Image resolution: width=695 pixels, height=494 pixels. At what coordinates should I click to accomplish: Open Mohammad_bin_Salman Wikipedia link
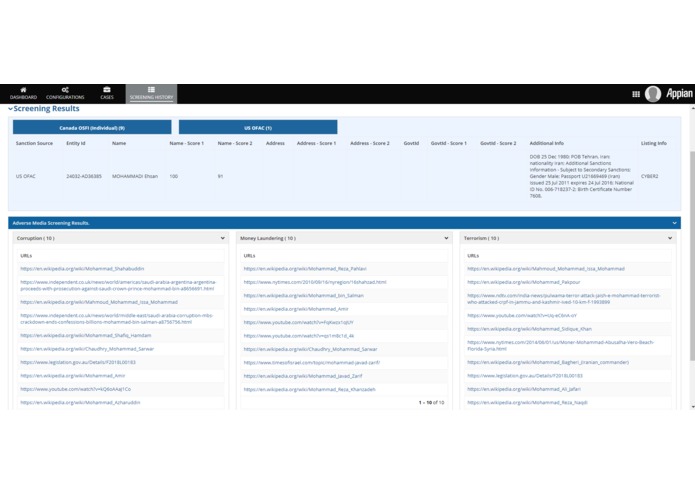[304, 295]
